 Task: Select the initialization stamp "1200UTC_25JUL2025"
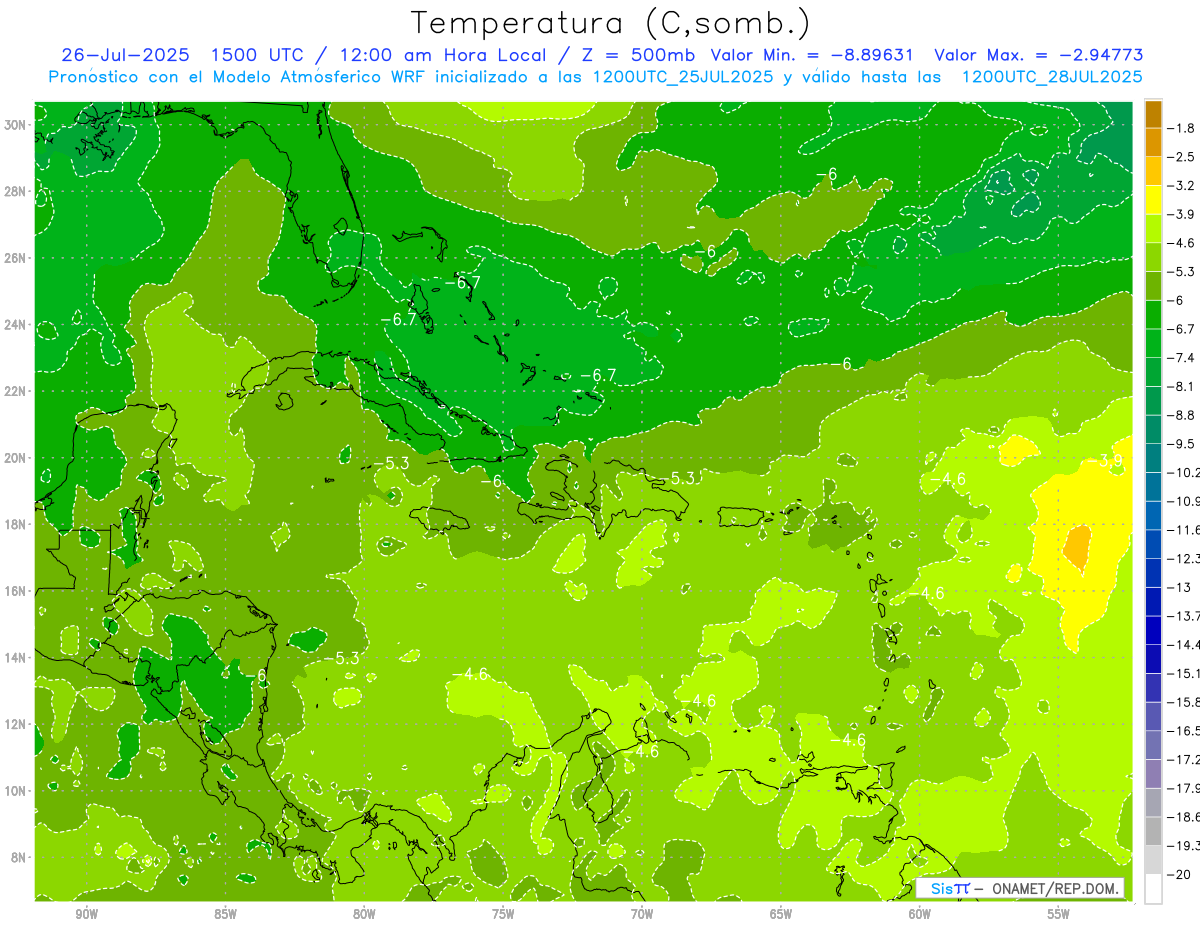(x=682, y=77)
